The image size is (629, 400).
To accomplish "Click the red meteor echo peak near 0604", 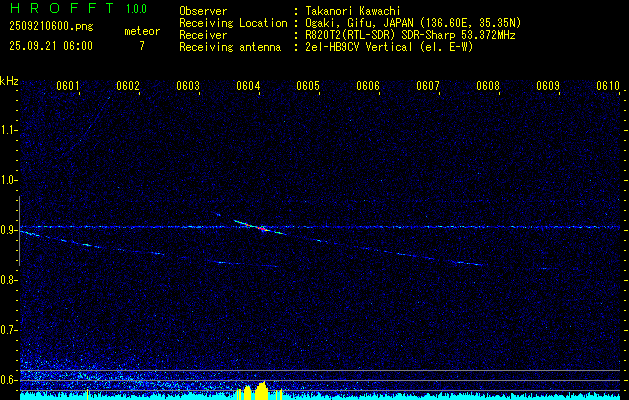I will coord(262,229).
